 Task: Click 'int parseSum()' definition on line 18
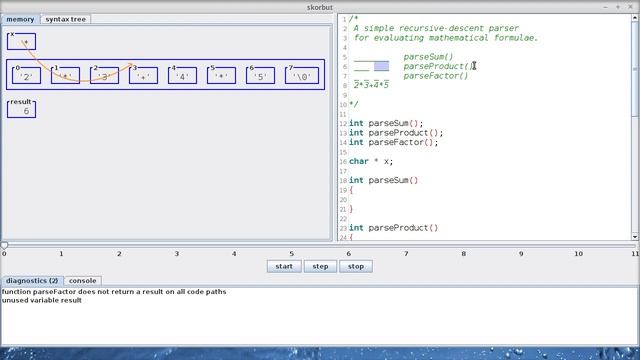[384, 180]
